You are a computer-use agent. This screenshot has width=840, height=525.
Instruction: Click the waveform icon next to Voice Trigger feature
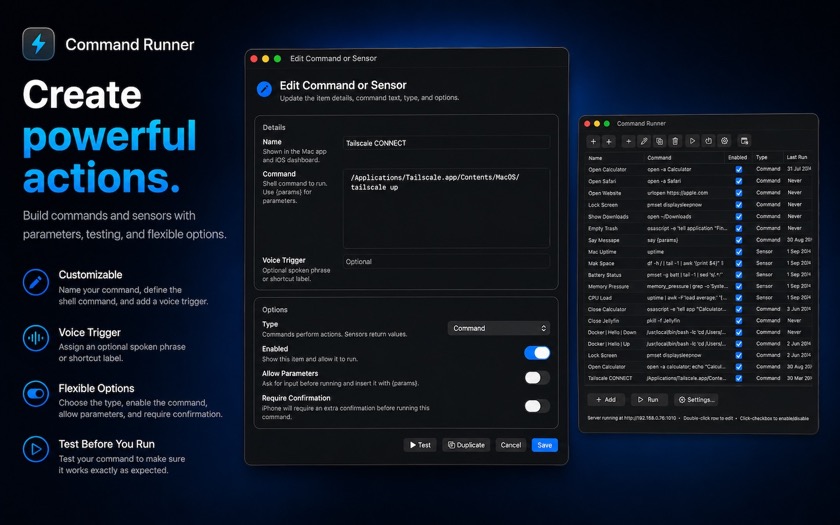click(36, 338)
